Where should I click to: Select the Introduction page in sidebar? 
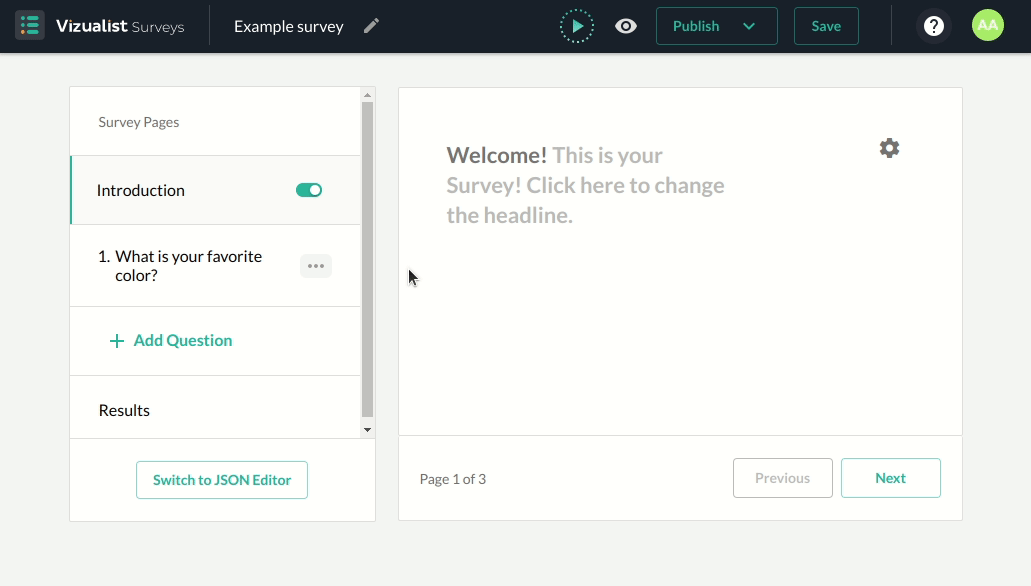(141, 190)
